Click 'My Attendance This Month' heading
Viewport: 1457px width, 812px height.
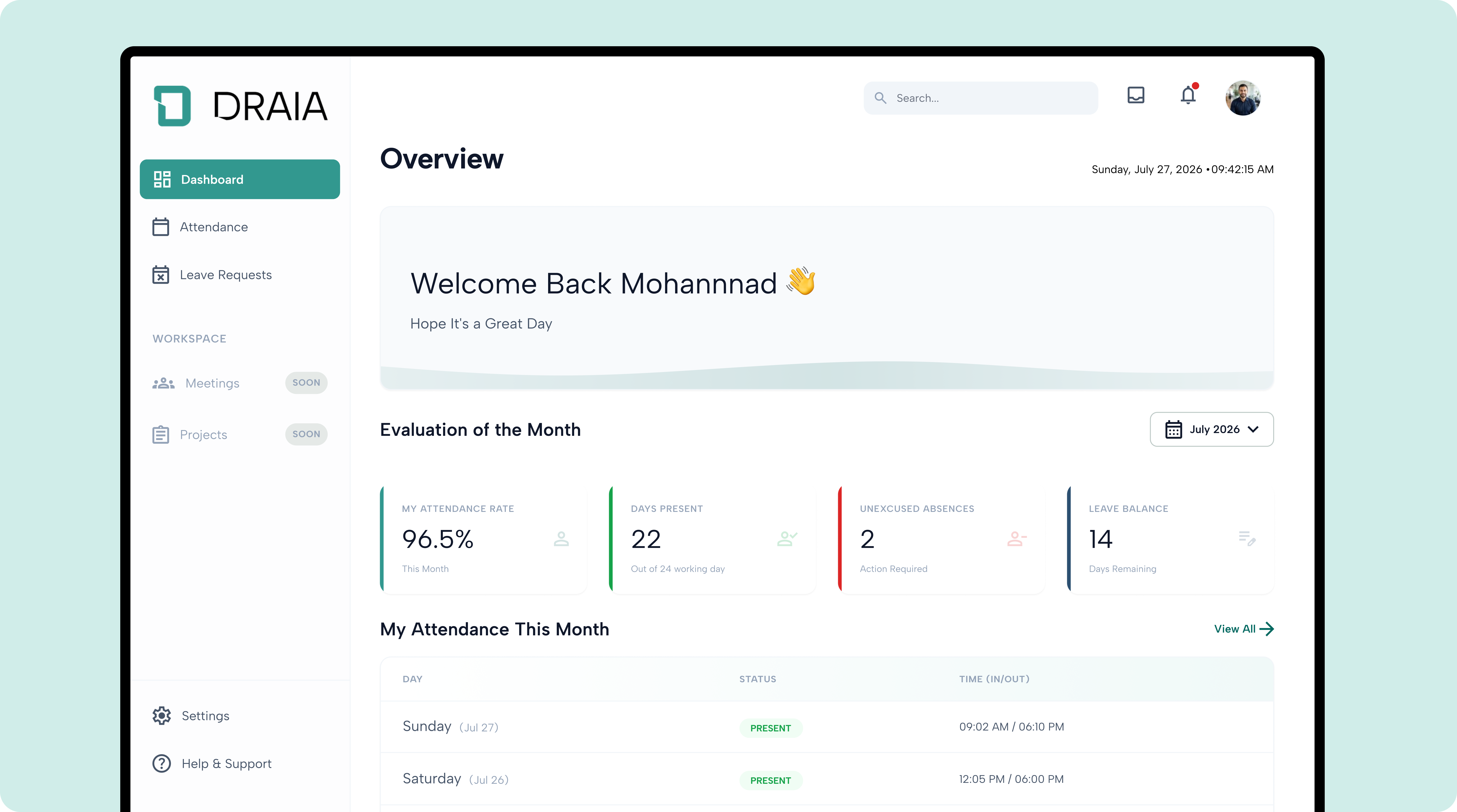[x=494, y=629]
